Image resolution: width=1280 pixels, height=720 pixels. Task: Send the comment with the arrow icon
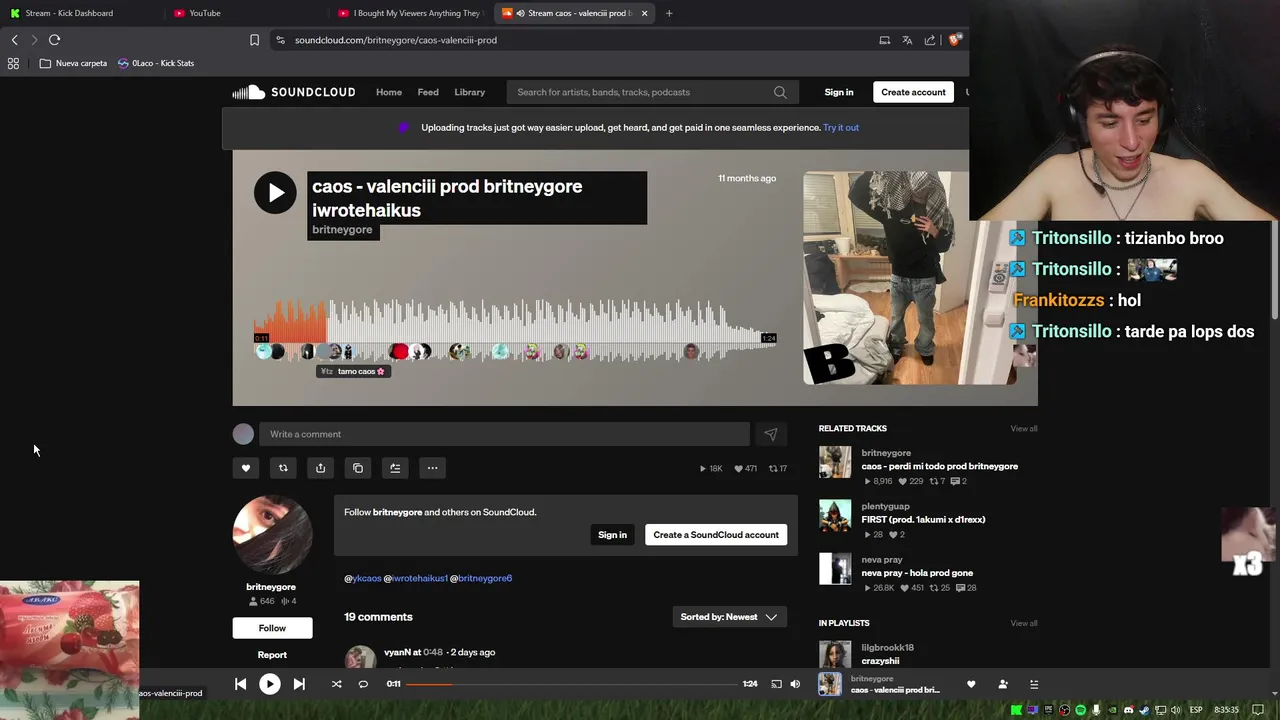tap(771, 434)
